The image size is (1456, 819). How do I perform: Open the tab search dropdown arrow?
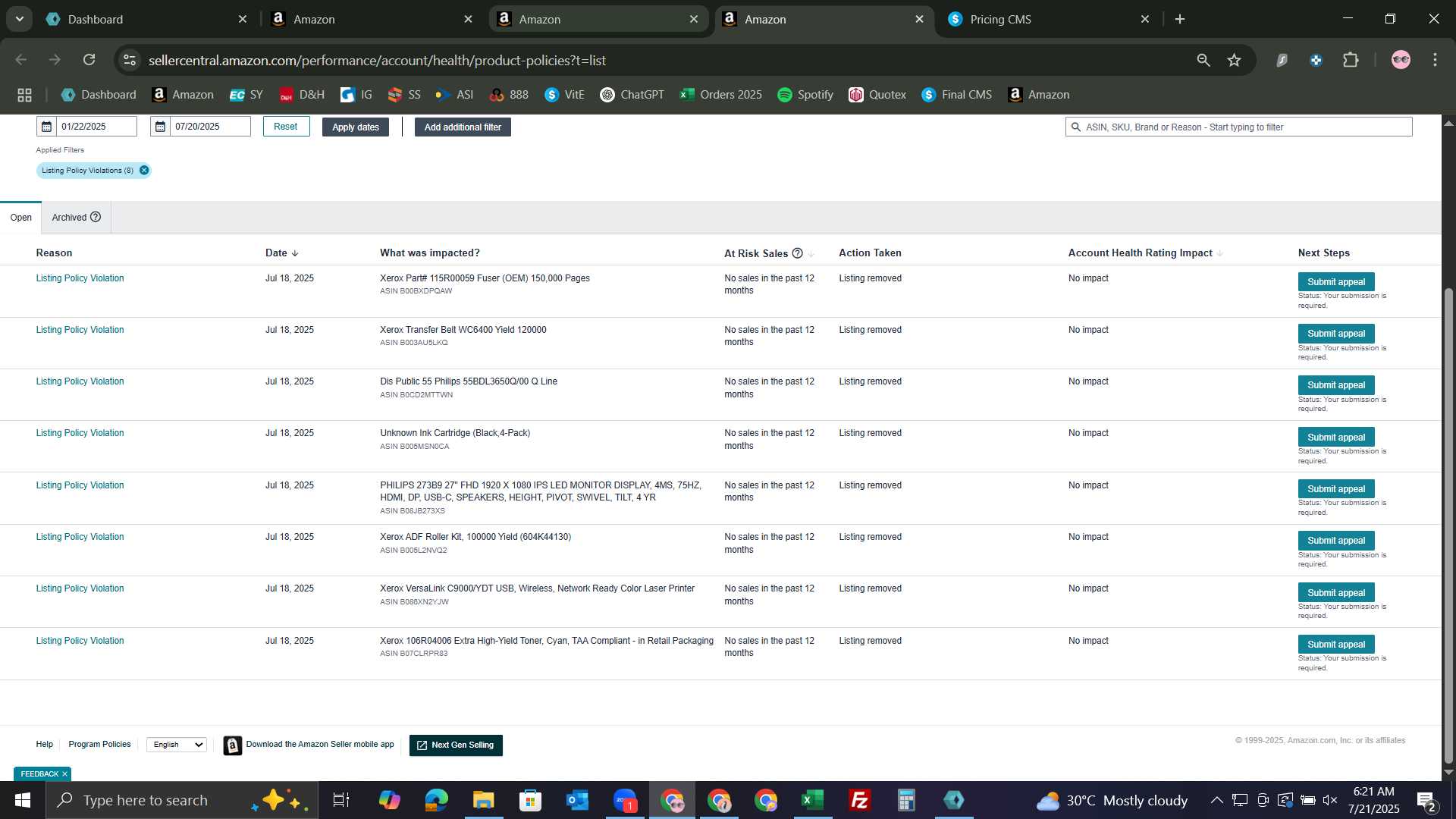20,19
